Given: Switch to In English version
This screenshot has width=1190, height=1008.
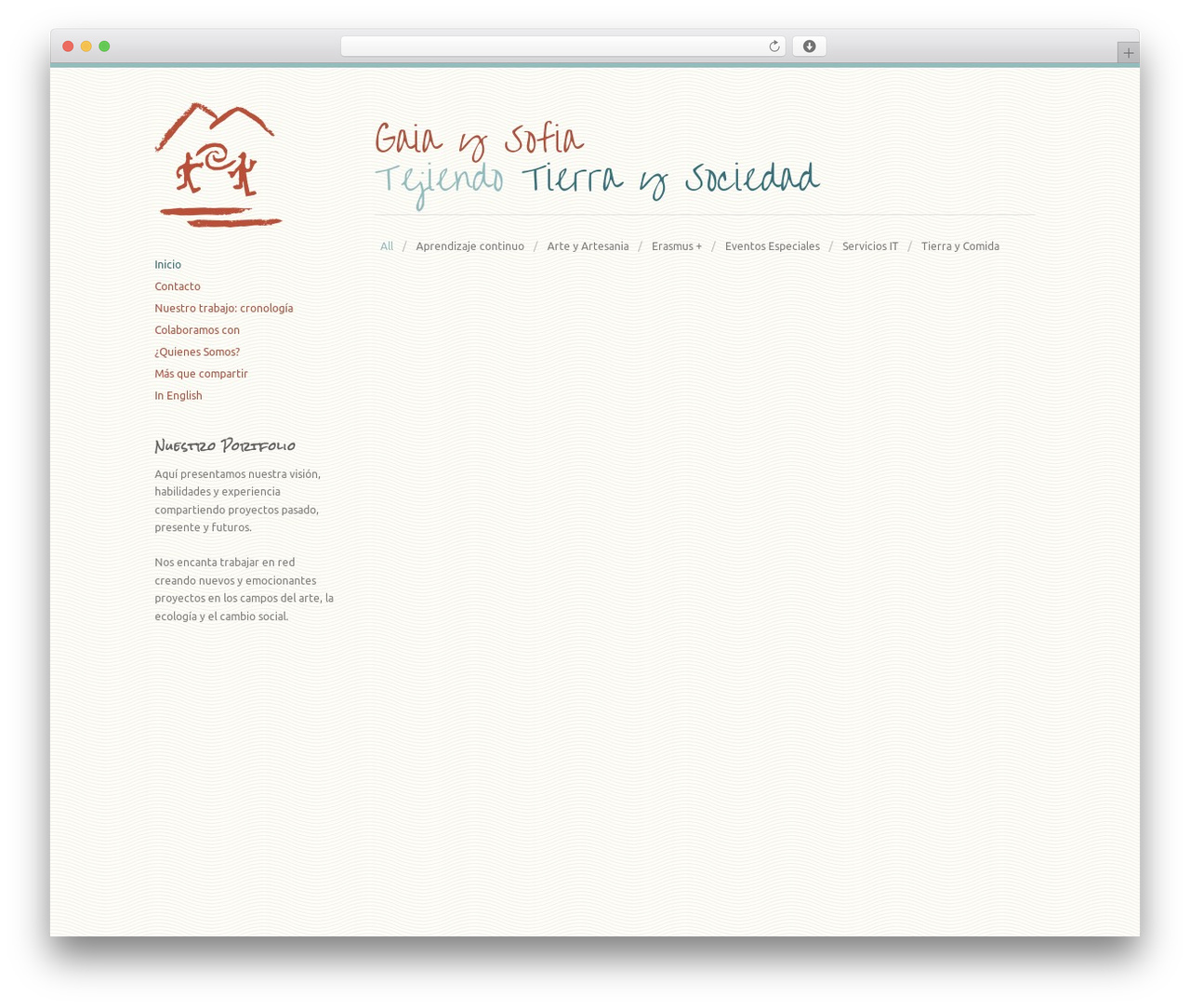Looking at the screenshot, I should [x=178, y=395].
